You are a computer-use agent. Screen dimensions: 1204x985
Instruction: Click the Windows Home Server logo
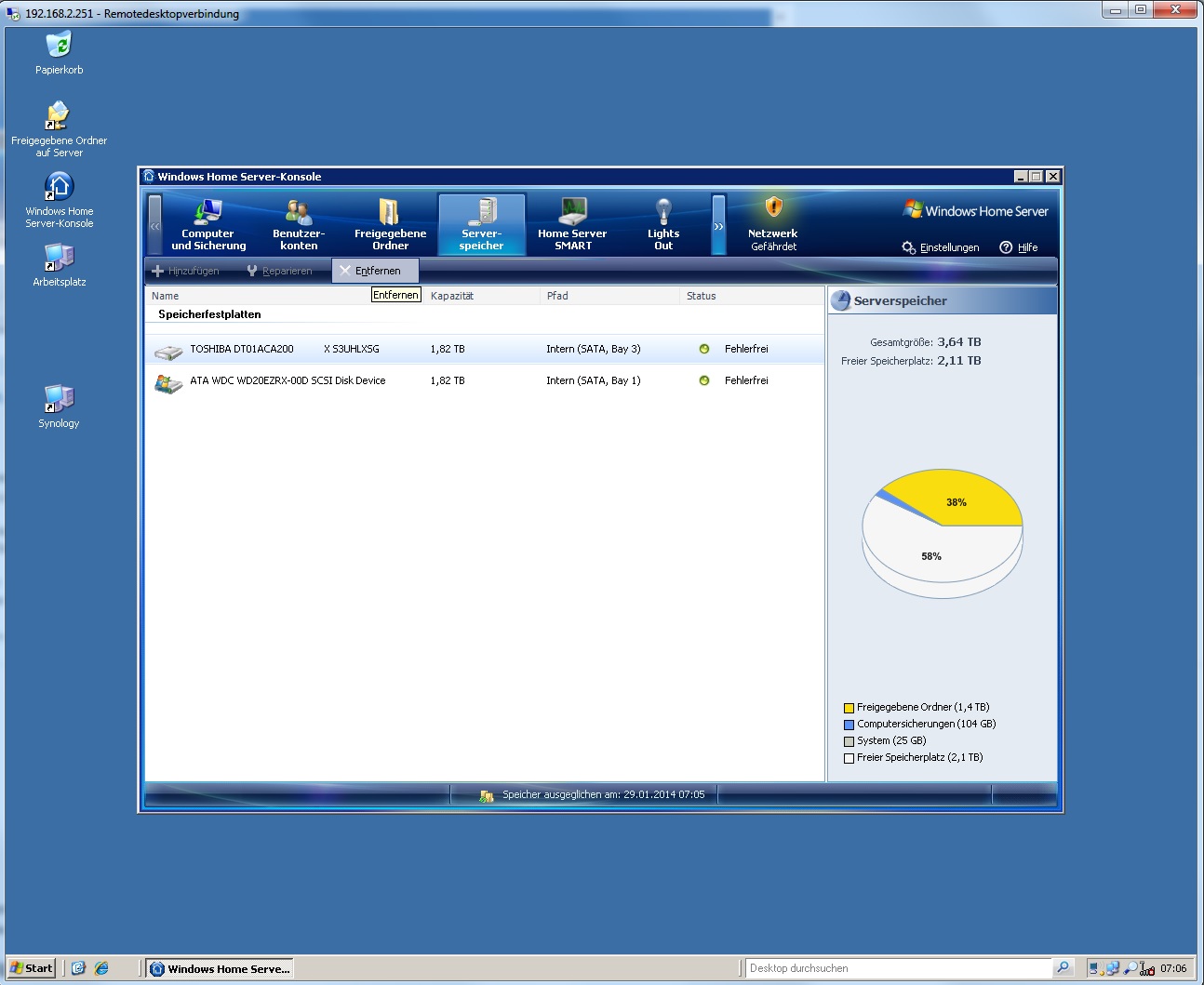coord(976,211)
